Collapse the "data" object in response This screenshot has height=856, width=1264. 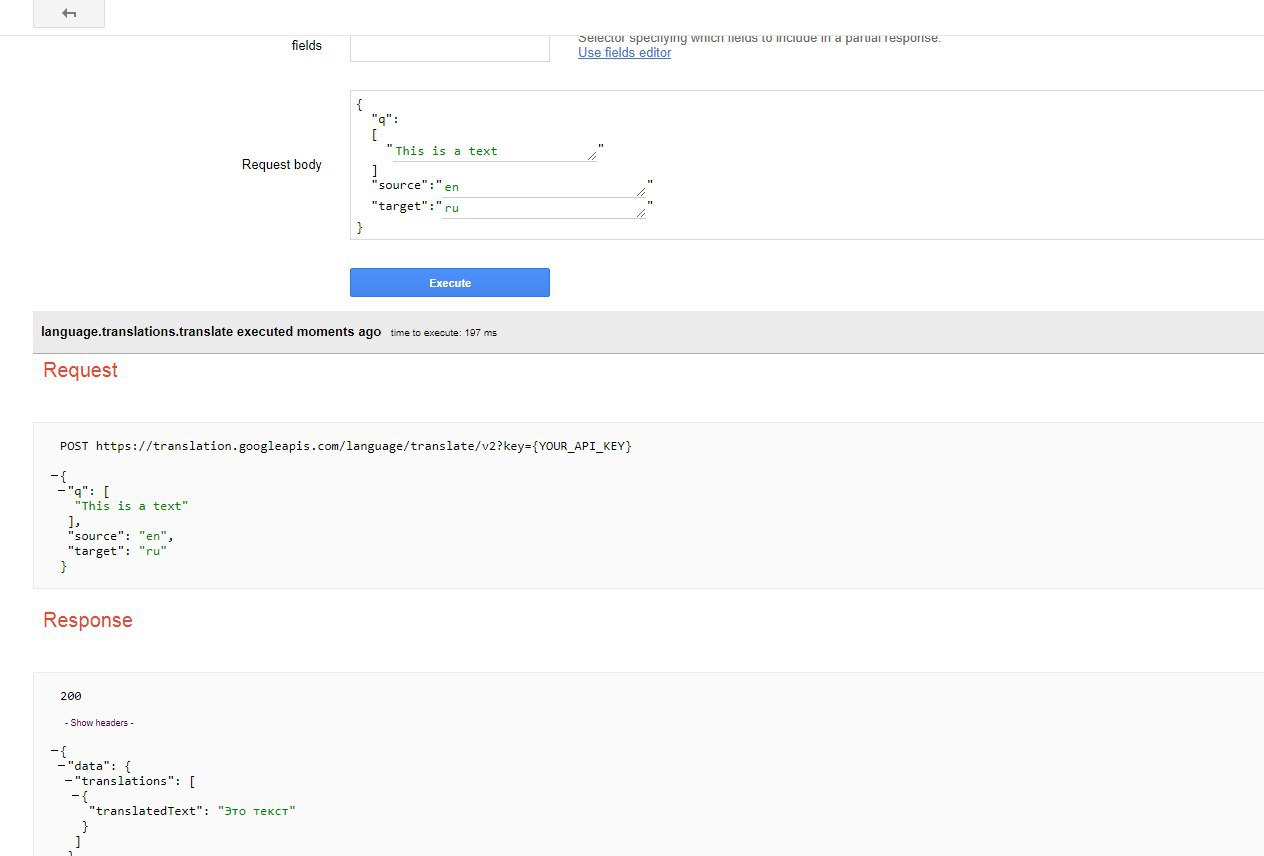(62, 766)
